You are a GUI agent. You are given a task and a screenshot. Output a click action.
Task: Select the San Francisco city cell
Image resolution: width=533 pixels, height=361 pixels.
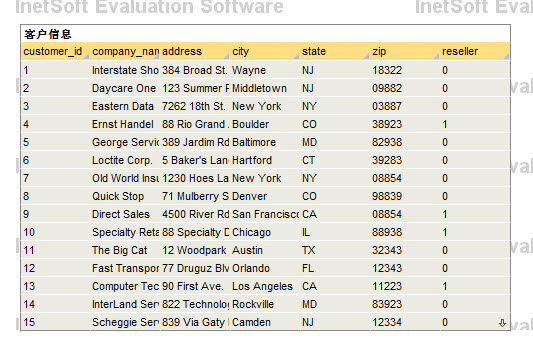click(265, 214)
